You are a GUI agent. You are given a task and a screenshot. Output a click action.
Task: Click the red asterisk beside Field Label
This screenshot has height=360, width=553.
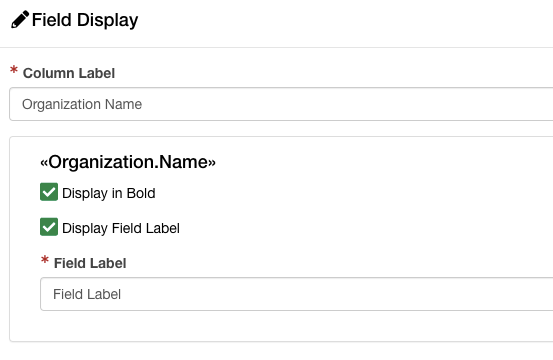click(x=45, y=260)
